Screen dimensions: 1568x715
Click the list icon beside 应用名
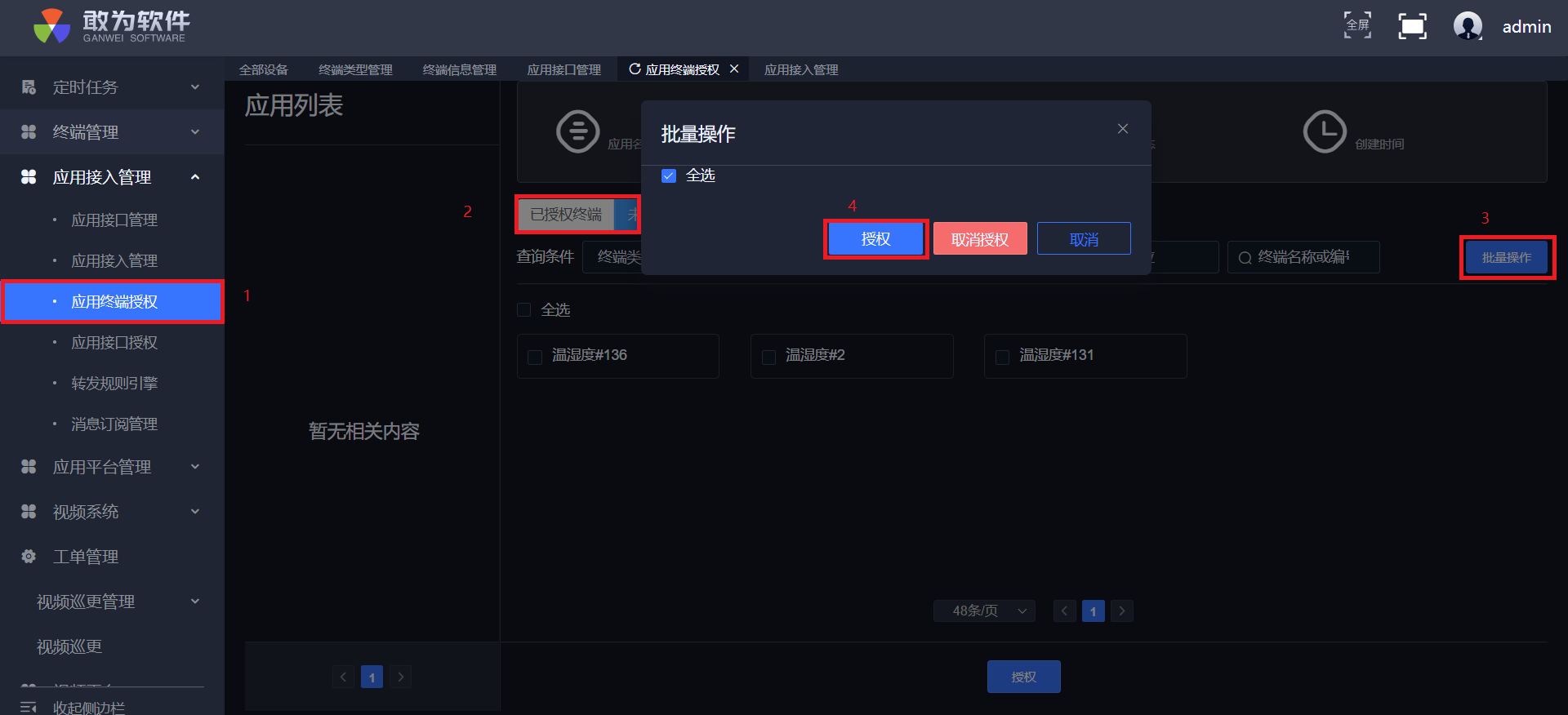[578, 131]
